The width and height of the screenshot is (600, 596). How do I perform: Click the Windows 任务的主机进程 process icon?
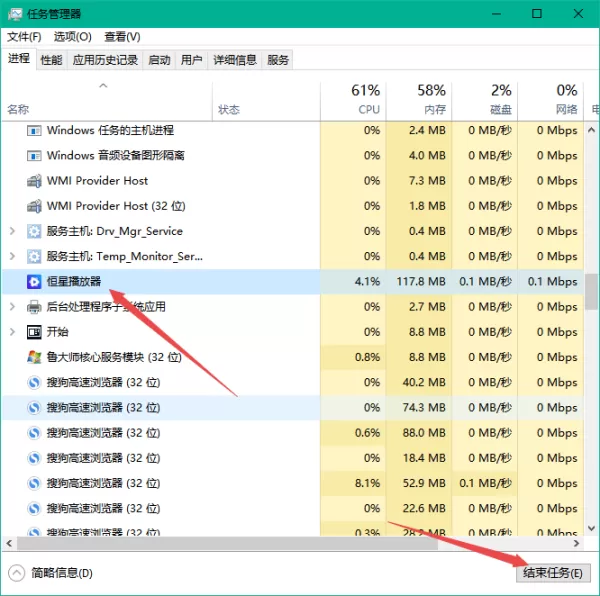(x=34, y=131)
